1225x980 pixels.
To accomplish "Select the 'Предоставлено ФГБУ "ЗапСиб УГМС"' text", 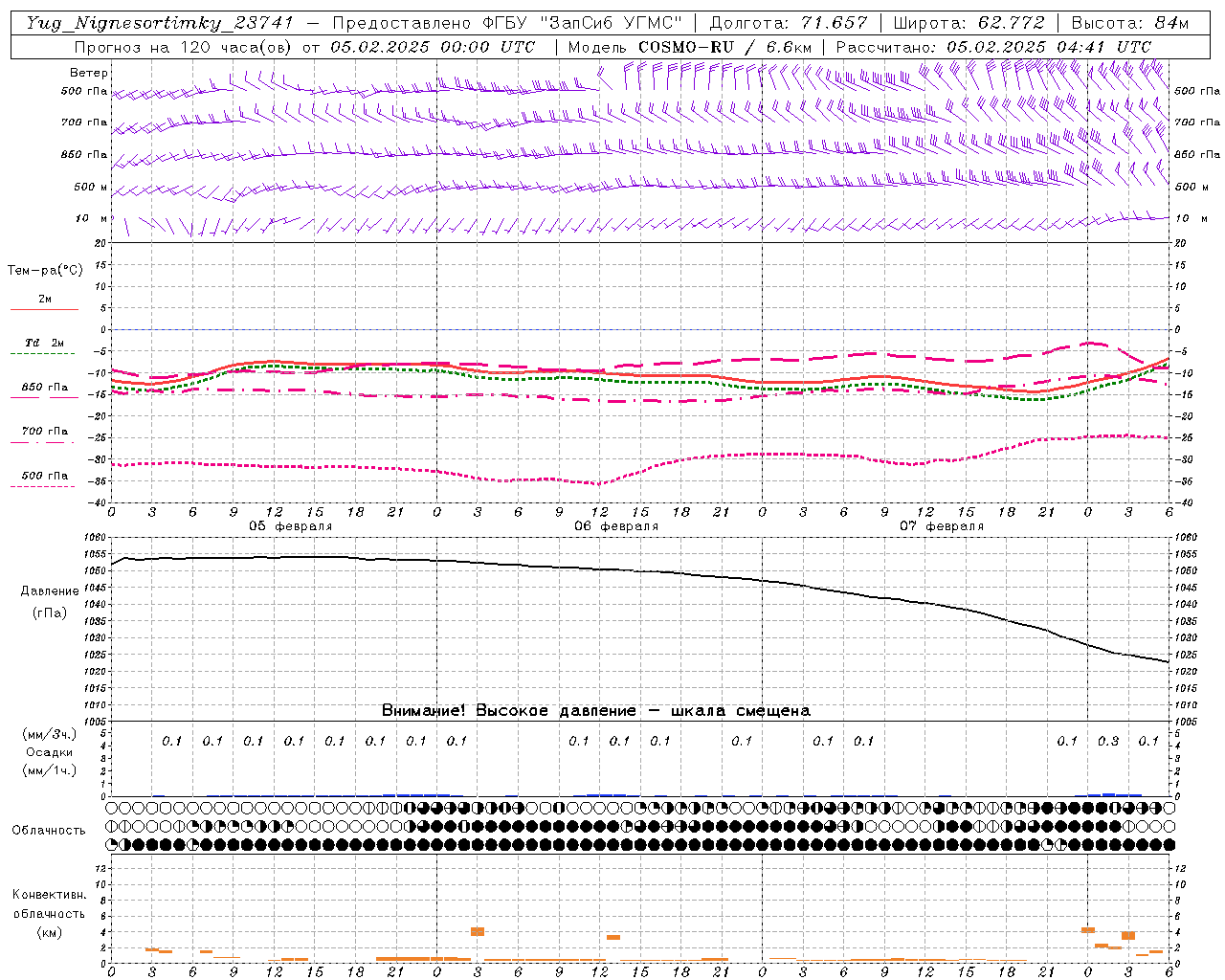I will tap(507, 23).
